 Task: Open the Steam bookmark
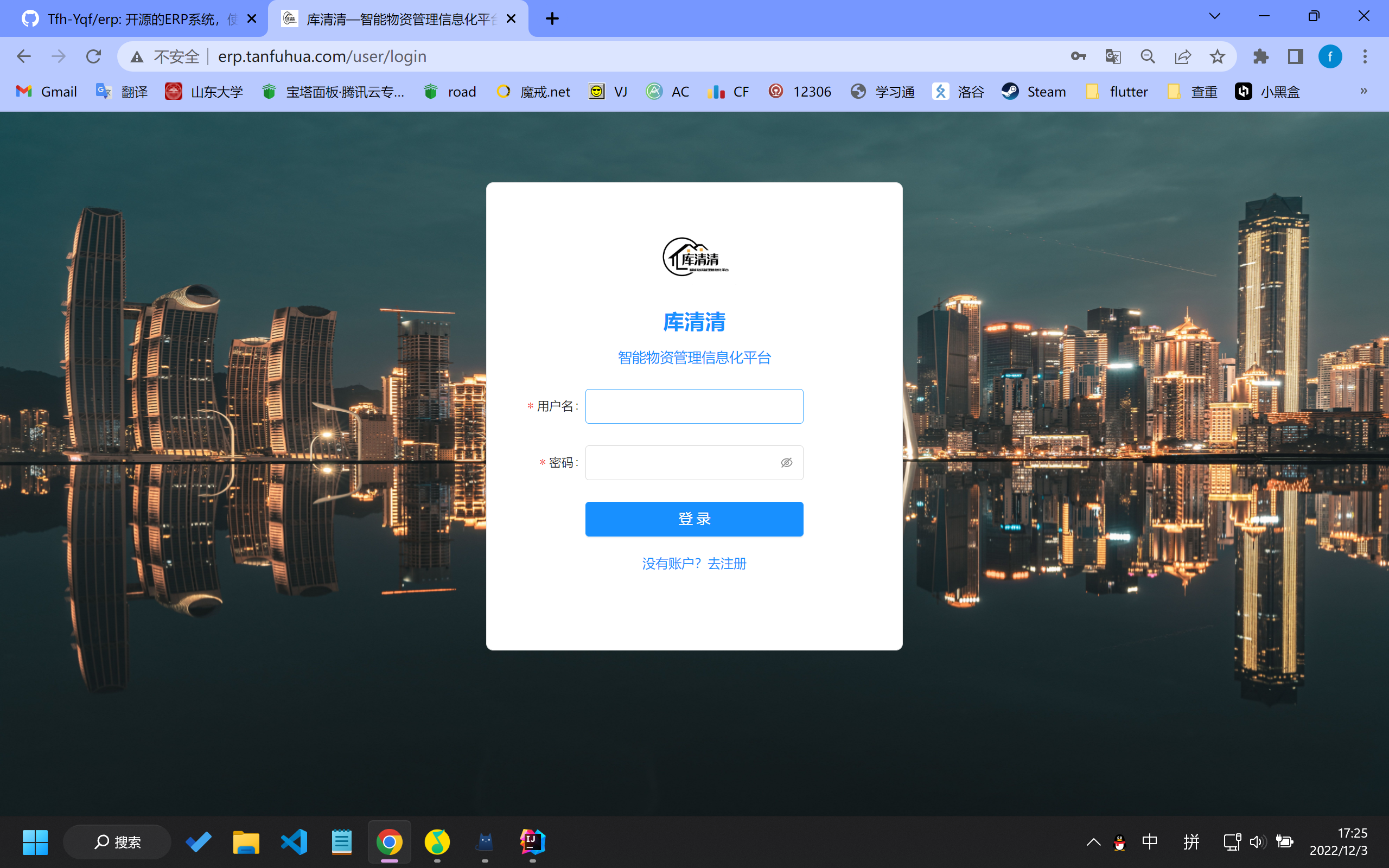click(x=1034, y=92)
